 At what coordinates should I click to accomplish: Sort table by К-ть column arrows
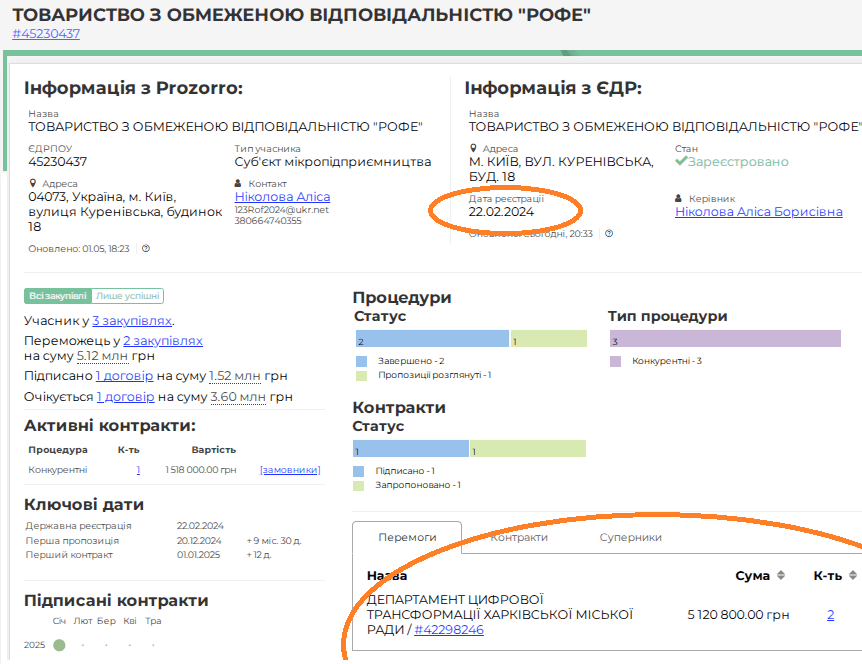[x=852, y=576]
